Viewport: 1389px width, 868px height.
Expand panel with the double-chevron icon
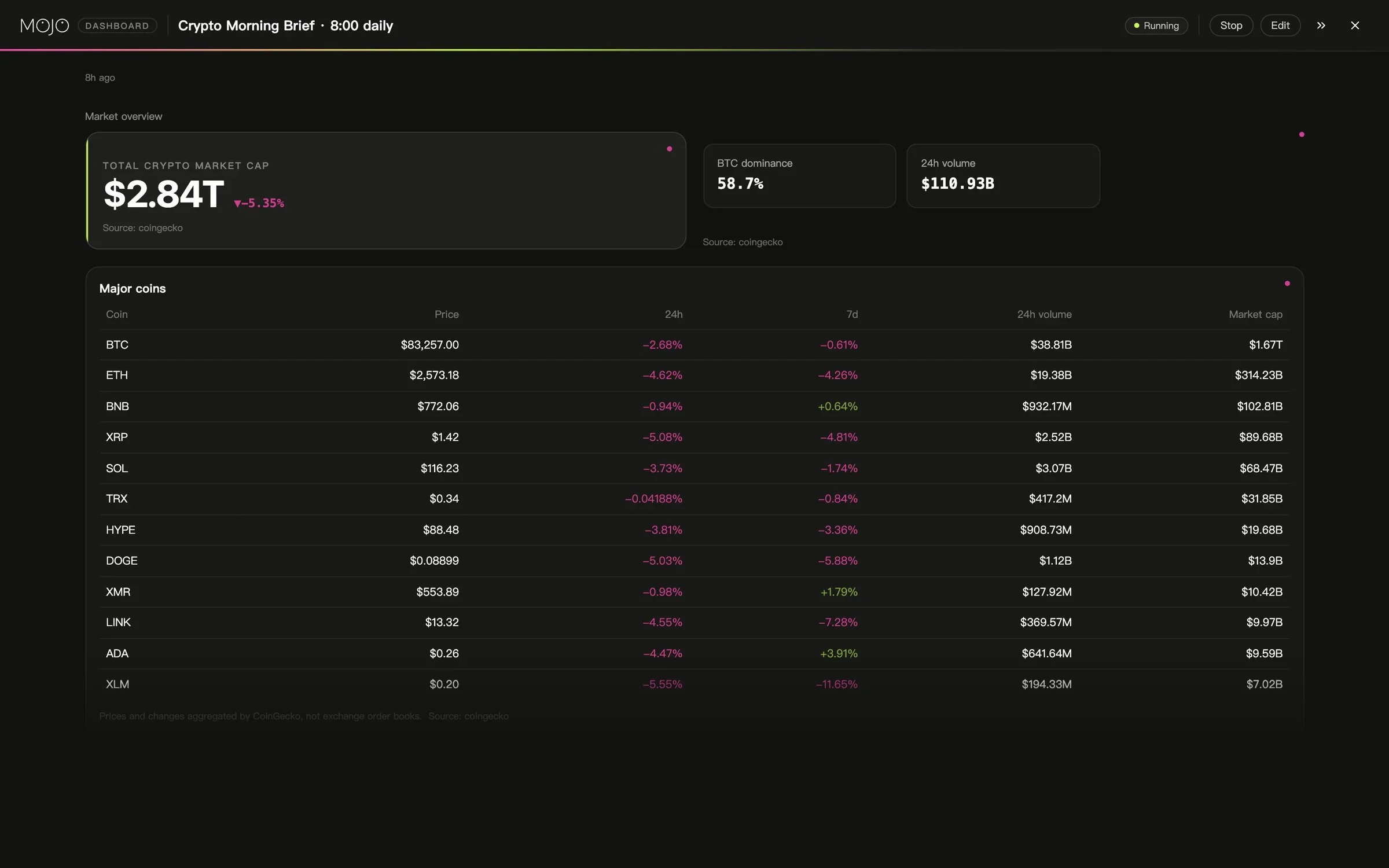(1321, 25)
